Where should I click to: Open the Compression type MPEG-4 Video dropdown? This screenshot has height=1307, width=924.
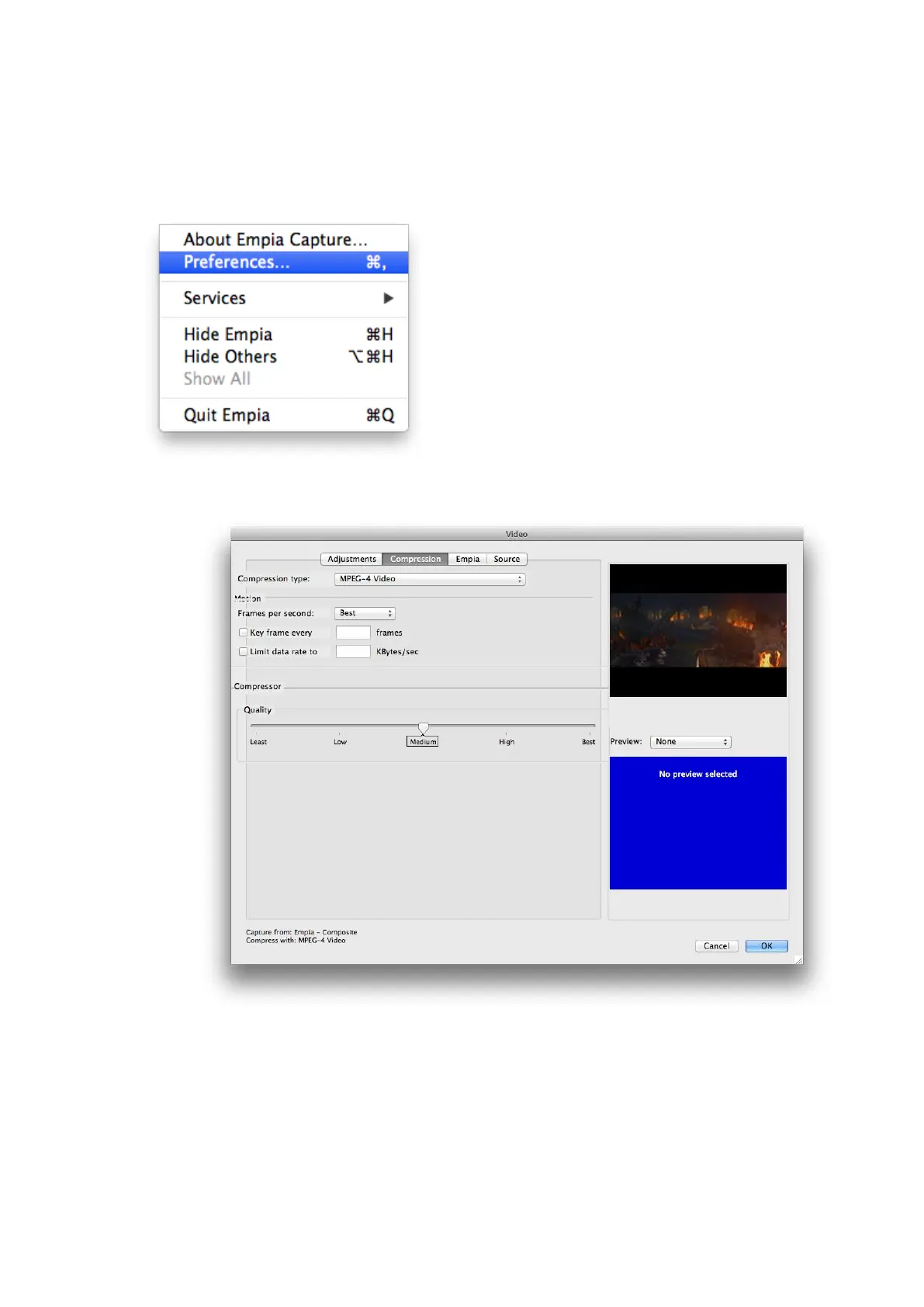(x=430, y=579)
